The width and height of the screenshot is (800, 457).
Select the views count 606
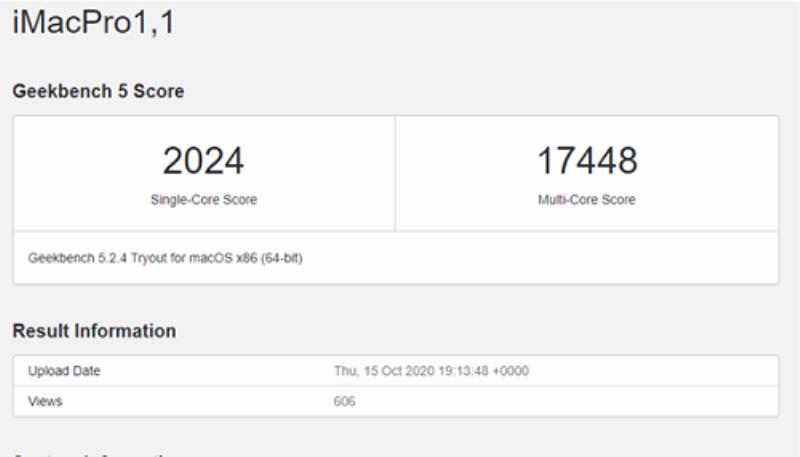click(x=344, y=401)
